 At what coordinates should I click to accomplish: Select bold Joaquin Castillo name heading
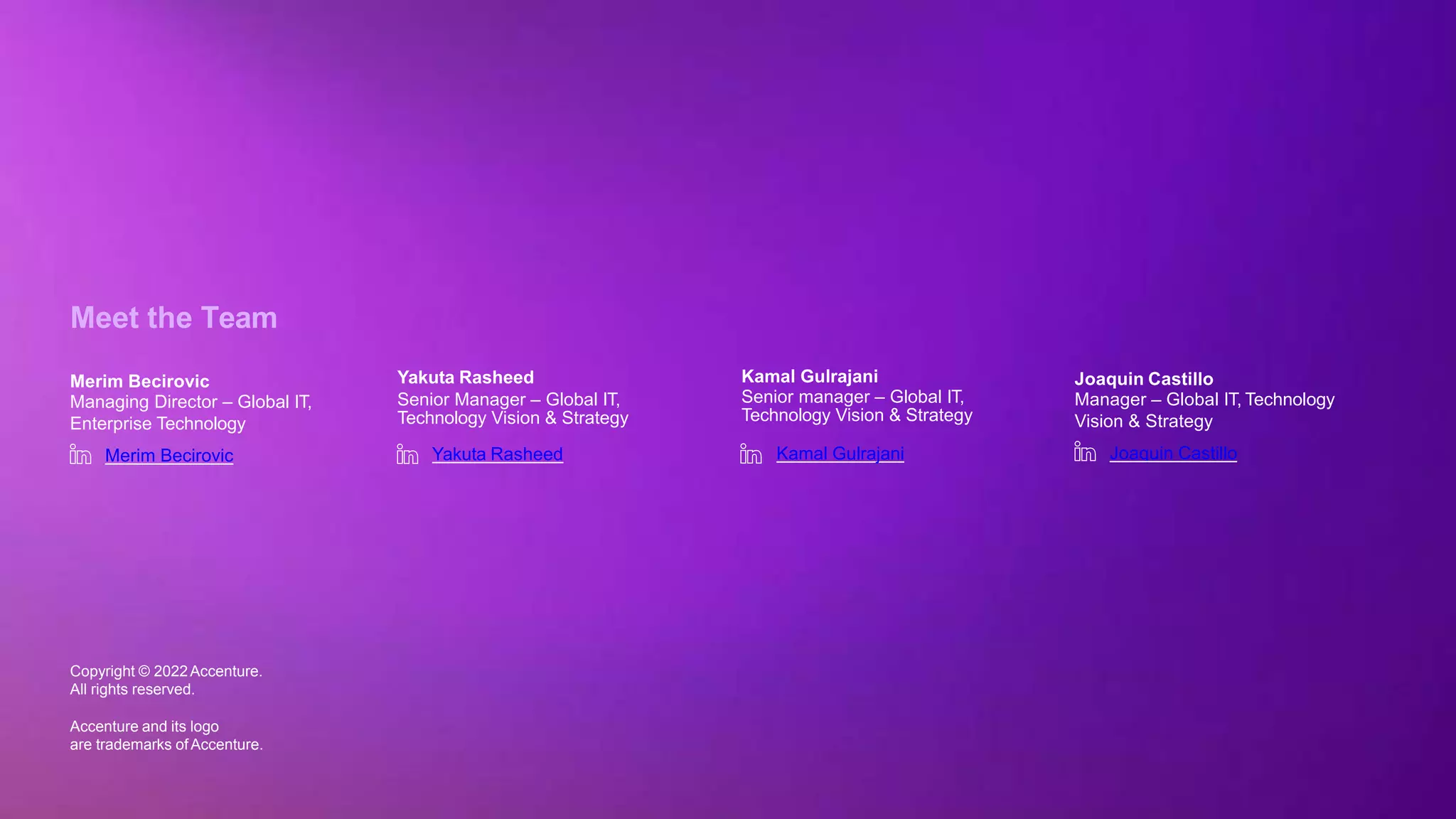pos(1143,380)
